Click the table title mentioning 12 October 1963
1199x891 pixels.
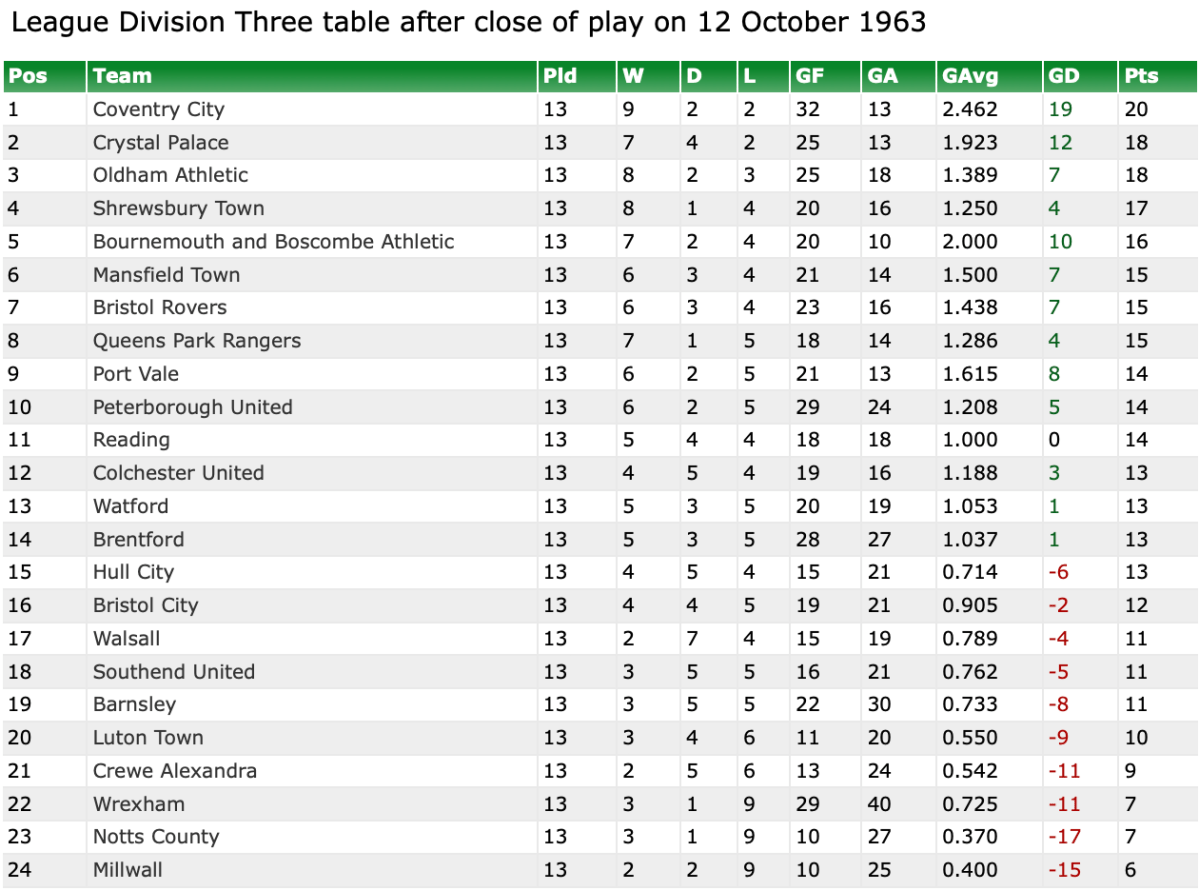[x=468, y=22]
